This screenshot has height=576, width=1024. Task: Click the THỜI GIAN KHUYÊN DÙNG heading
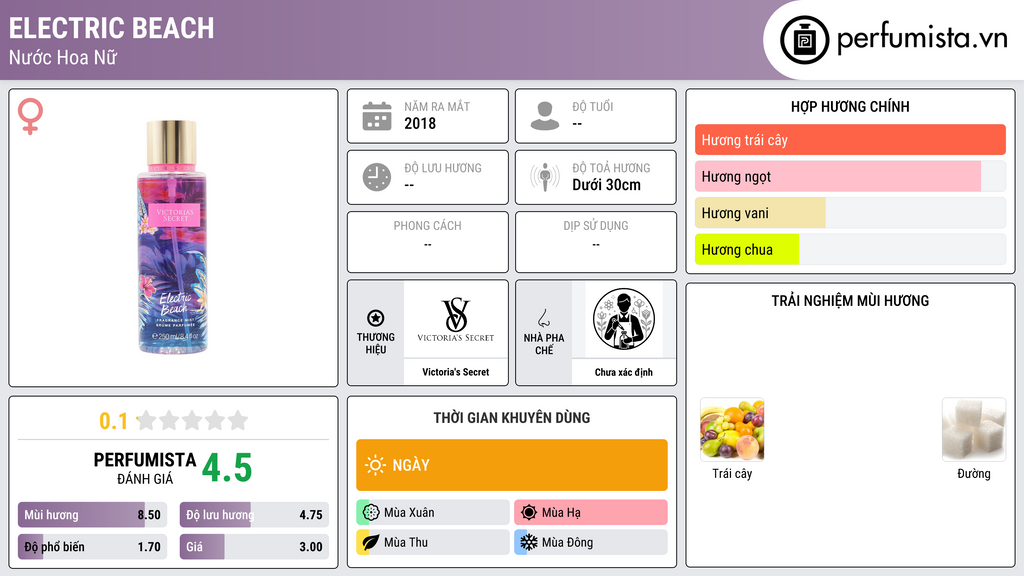(x=512, y=417)
